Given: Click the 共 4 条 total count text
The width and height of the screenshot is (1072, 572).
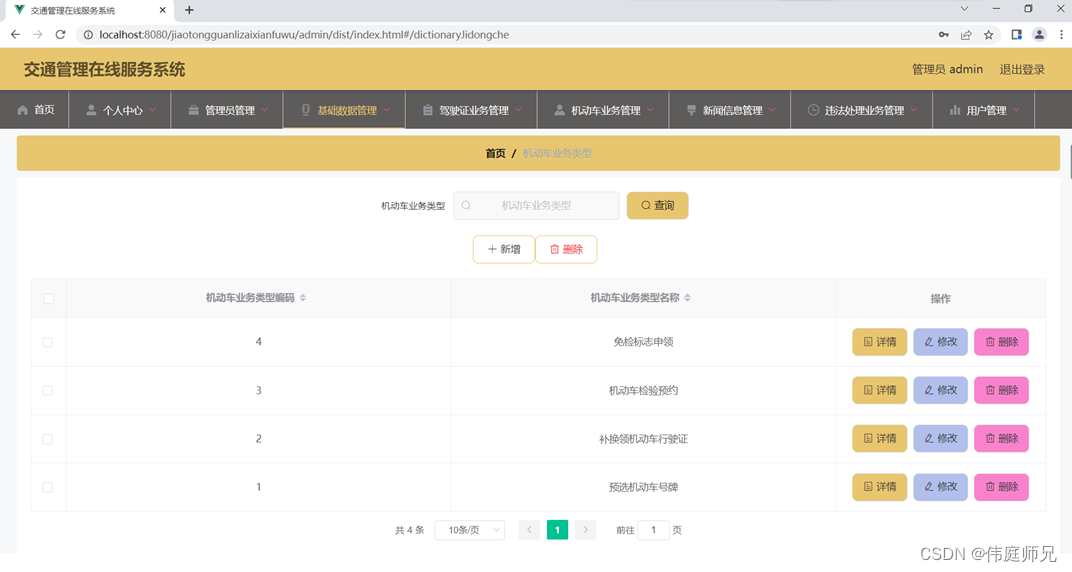Looking at the screenshot, I should pos(410,530).
